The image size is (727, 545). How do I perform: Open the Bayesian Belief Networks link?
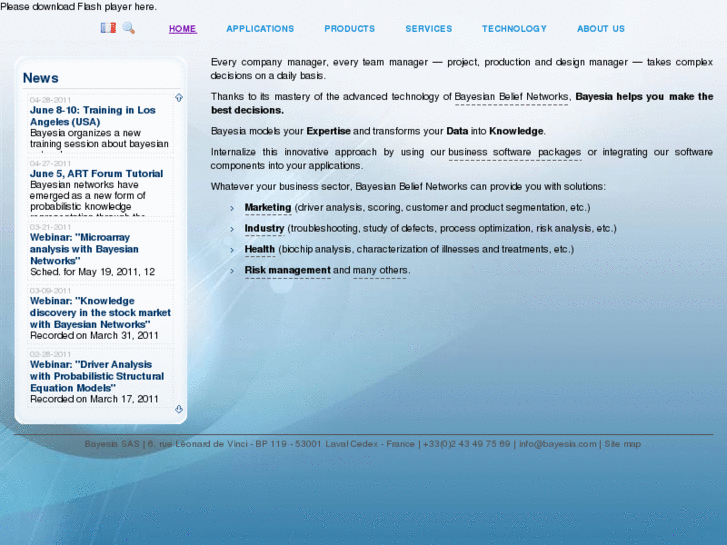click(511, 97)
